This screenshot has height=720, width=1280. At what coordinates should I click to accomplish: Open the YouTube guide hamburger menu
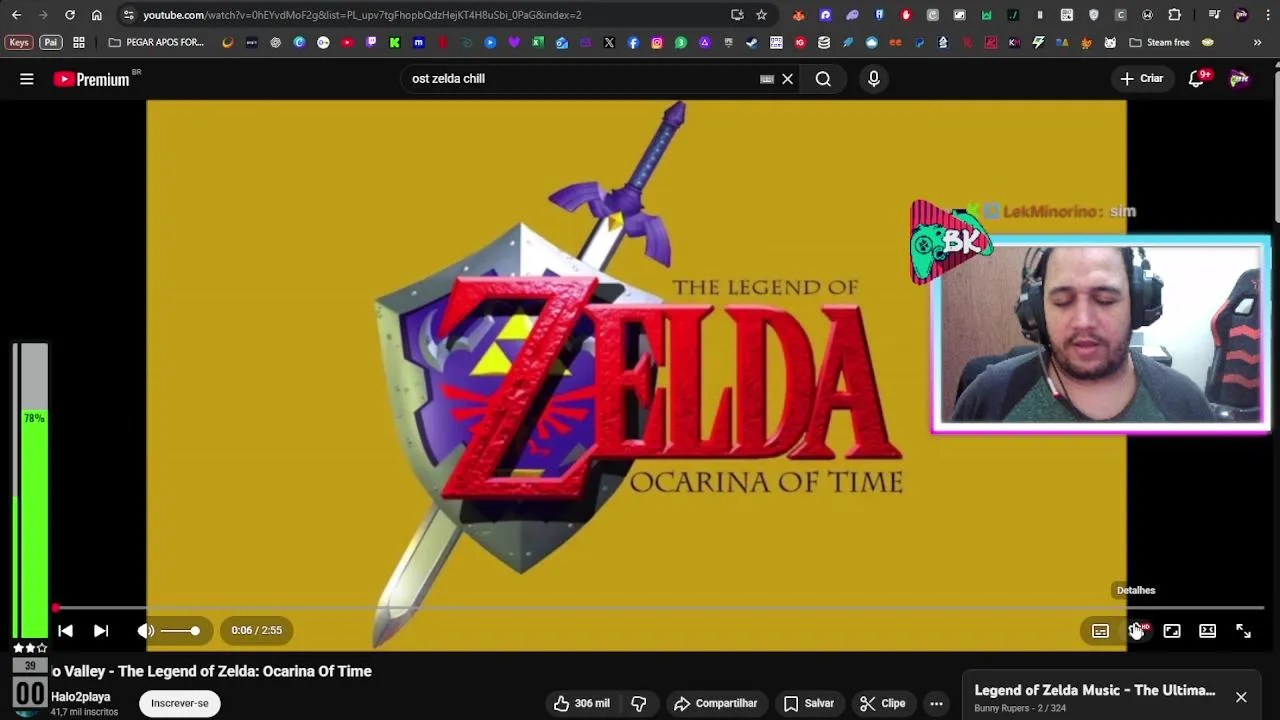click(27, 79)
